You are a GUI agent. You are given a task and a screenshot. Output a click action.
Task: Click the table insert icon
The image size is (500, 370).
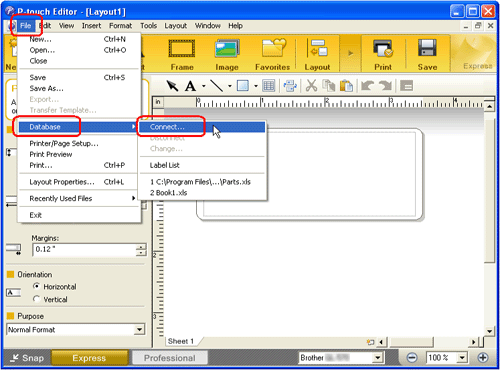click(269, 86)
